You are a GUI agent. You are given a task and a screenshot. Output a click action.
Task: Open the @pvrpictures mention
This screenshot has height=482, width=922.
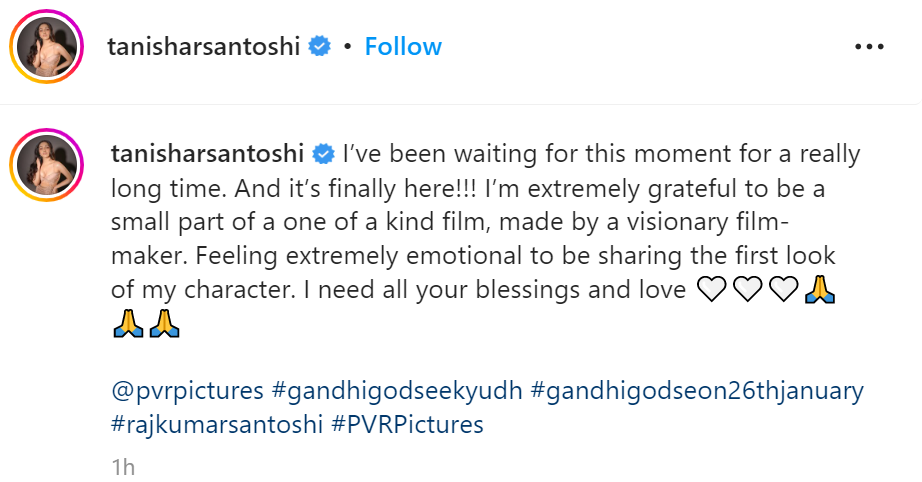(185, 390)
